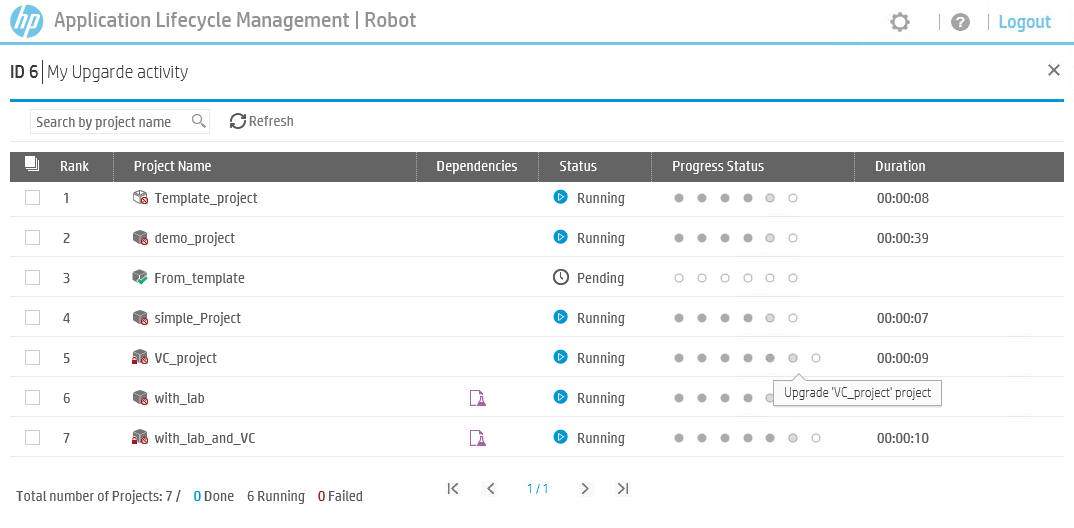This screenshot has width=1074, height=528.
Task: Click the lab dependency icon for with_lab
Action: 478,398
